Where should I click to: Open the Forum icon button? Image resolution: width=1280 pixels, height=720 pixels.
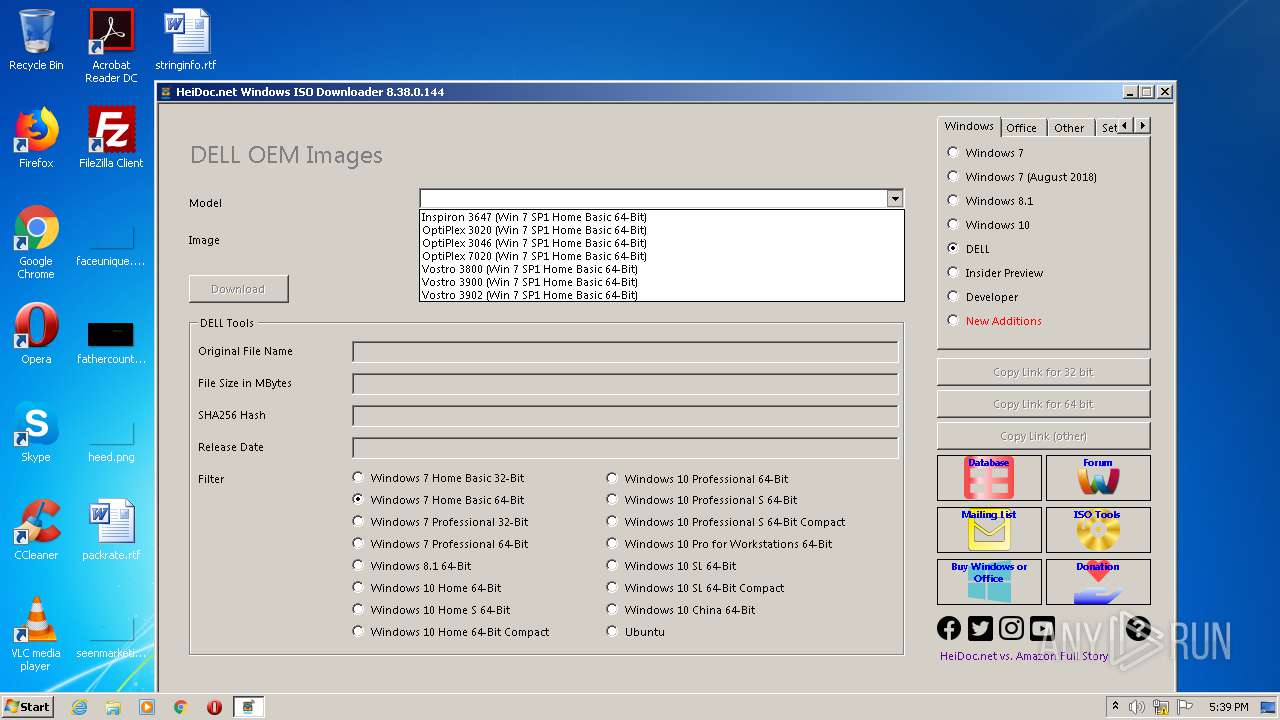(1098, 478)
